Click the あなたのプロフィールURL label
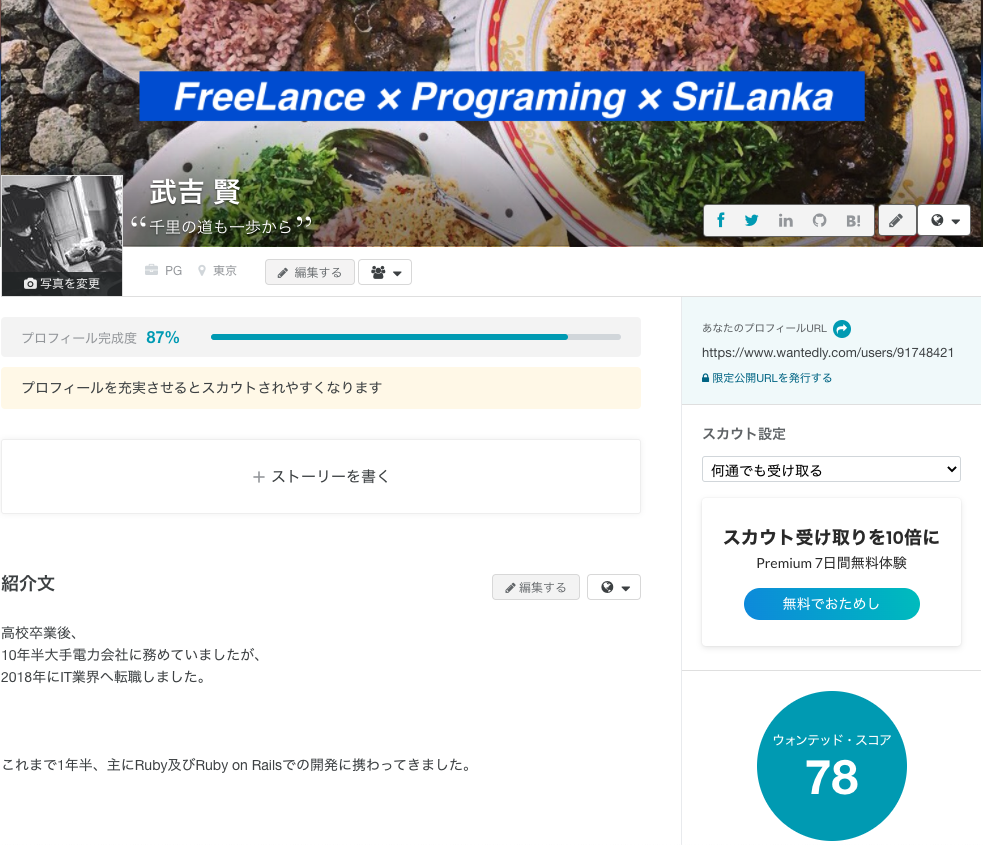 tap(764, 328)
